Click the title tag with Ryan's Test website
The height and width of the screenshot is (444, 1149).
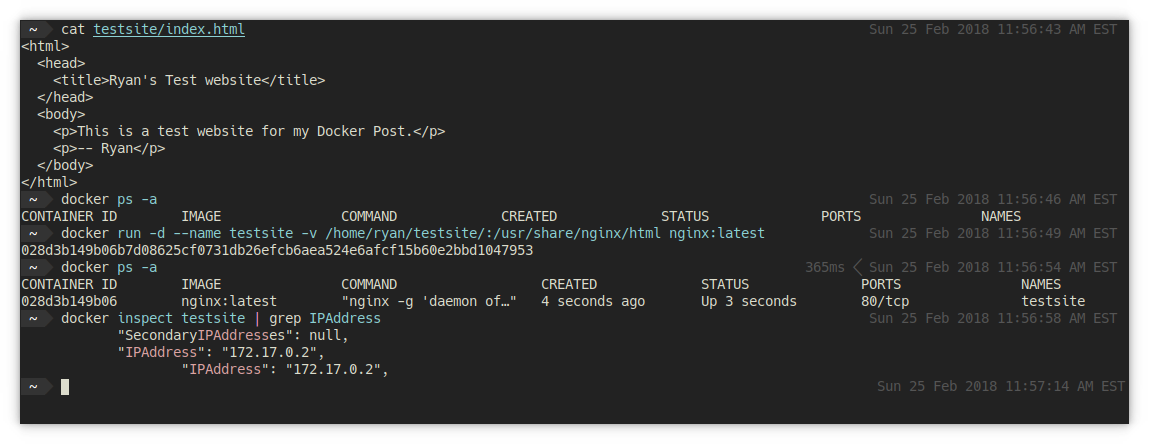(189, 80)
